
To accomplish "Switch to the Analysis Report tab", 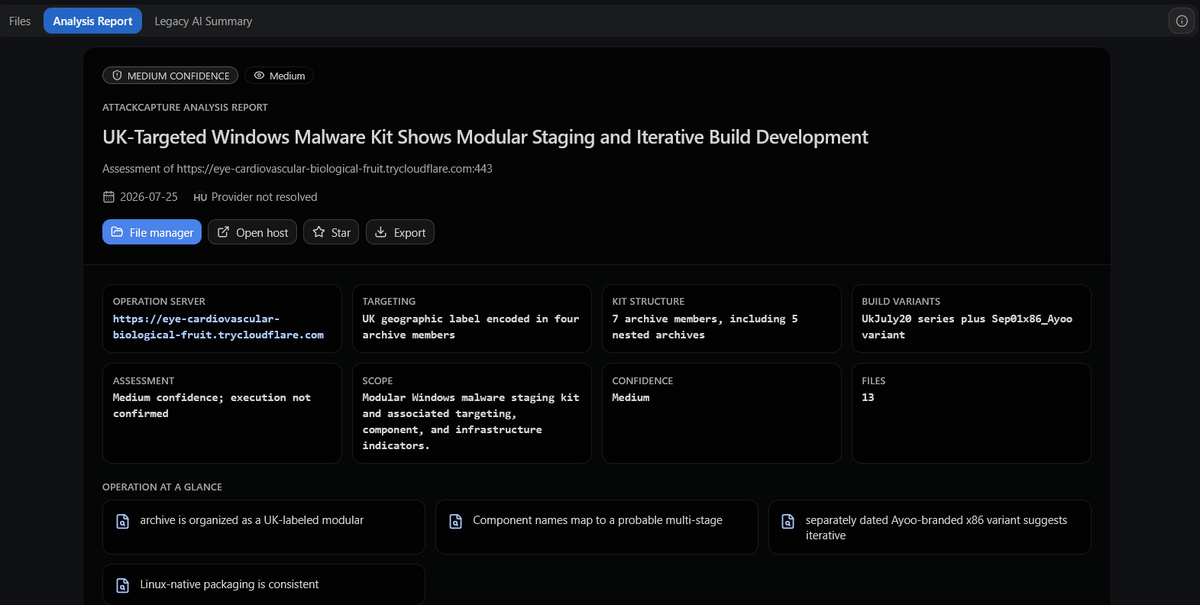I will pos(93,21).
